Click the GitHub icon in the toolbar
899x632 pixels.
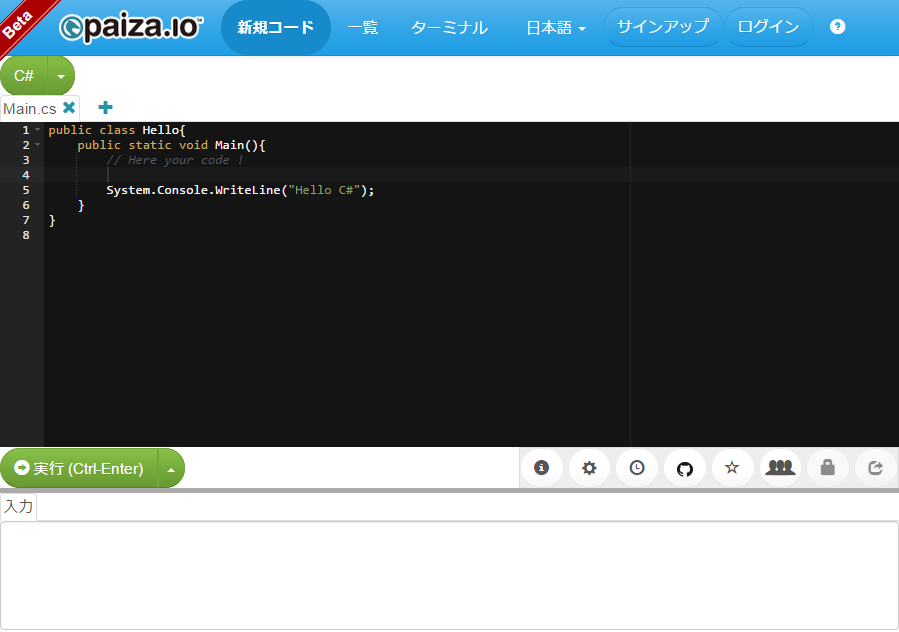tap(685, 468)
